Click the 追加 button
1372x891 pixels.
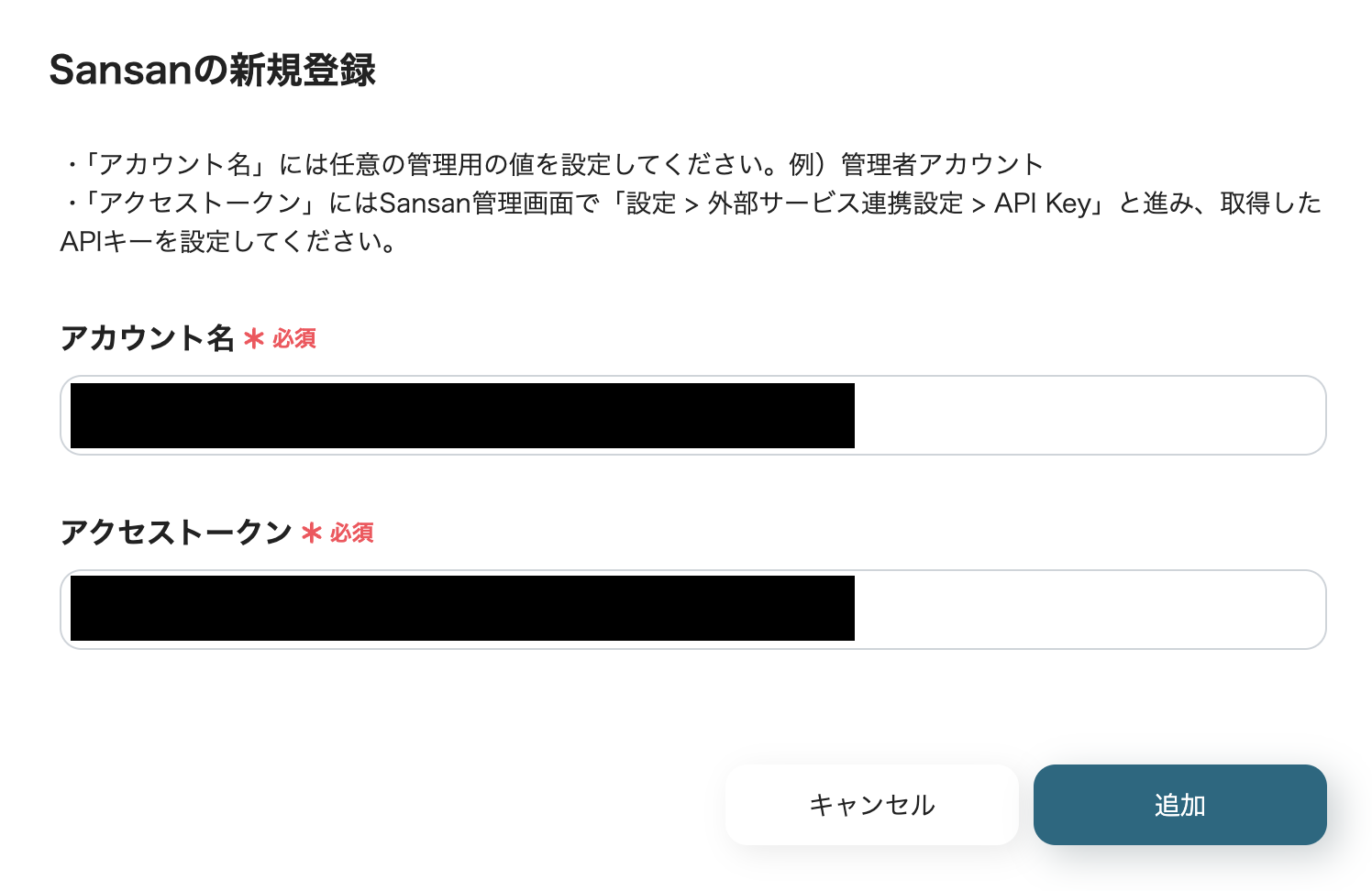1179,805
